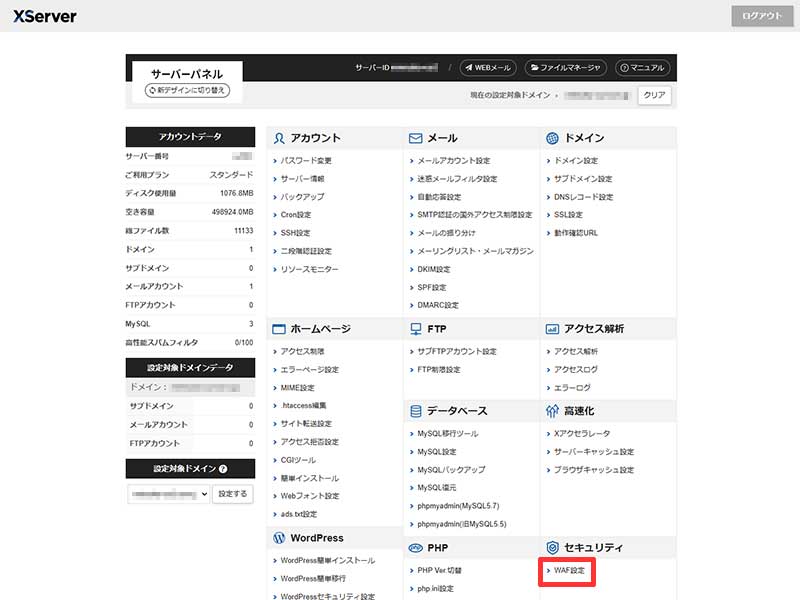Open 簡単インストール
Viewport: 800px width, 600px height.
pos(309,478)
